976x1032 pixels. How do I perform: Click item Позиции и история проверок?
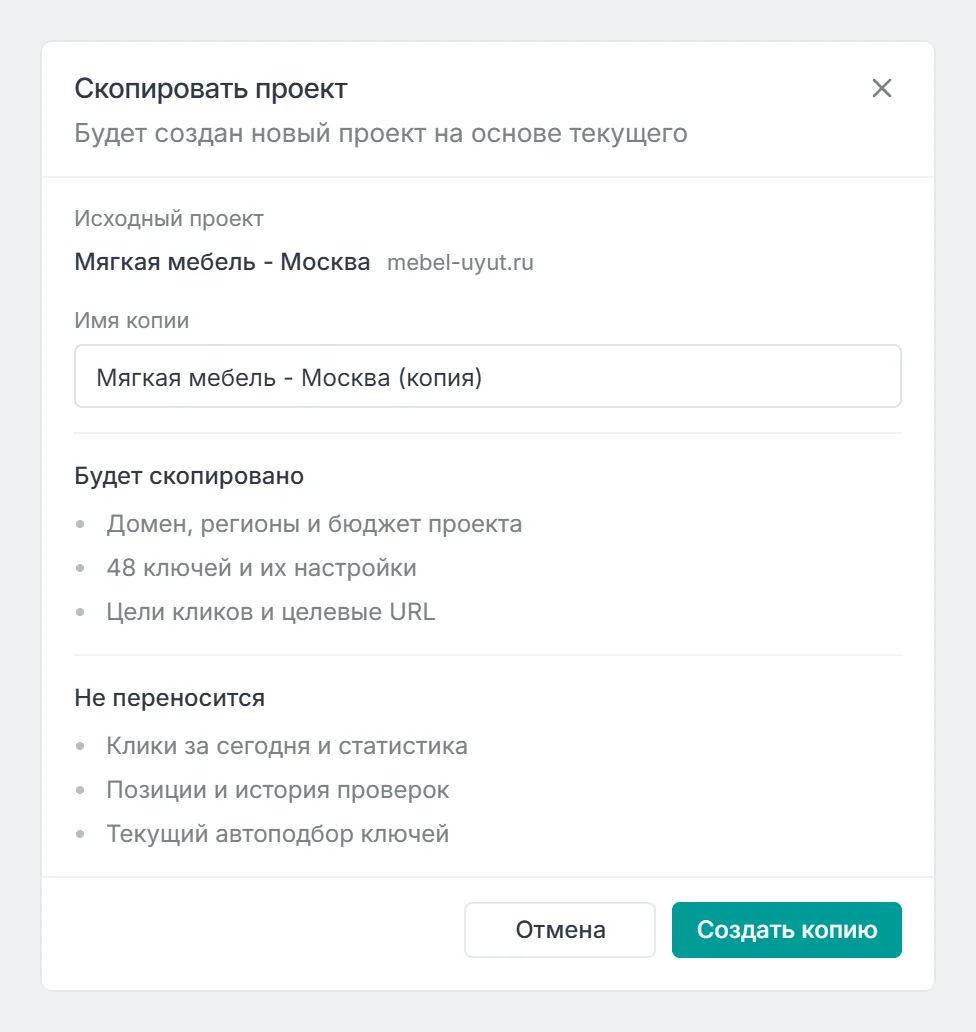pyautogui.click(x=278, y=790)
